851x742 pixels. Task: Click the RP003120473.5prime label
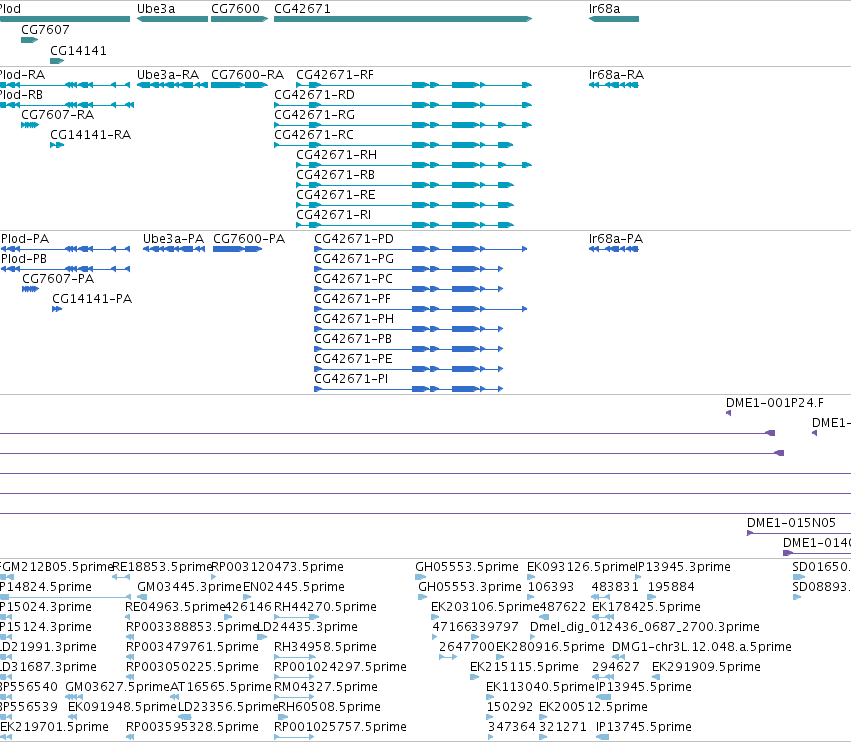pos(277,567)
